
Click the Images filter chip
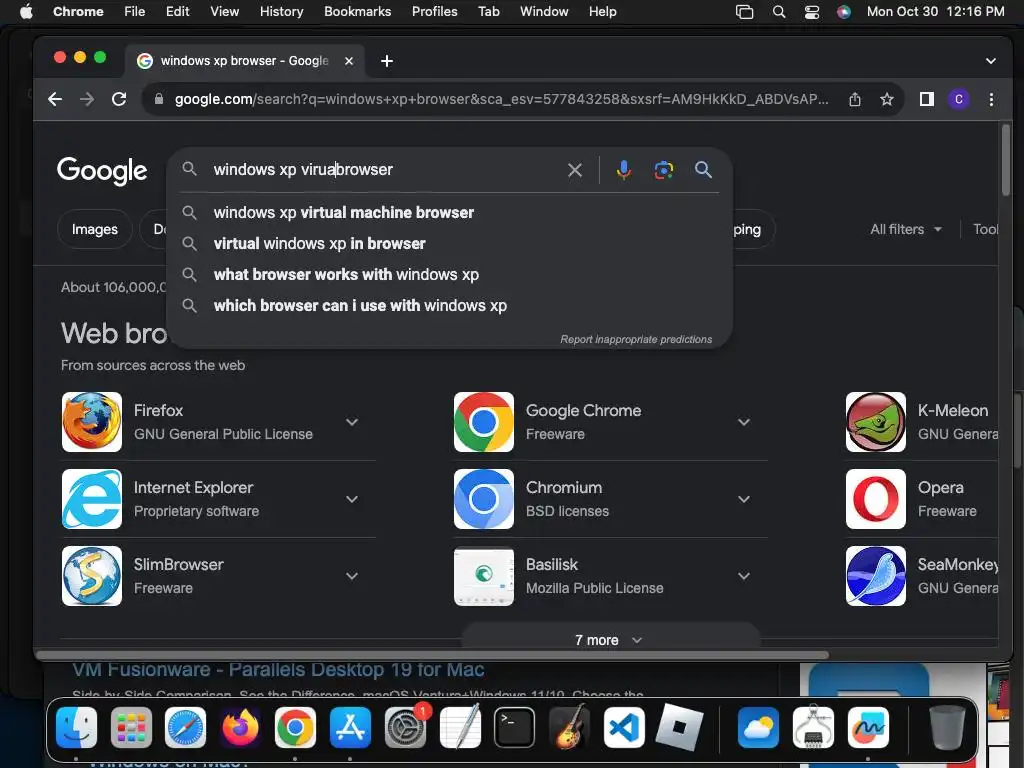[x=95, y=229]
